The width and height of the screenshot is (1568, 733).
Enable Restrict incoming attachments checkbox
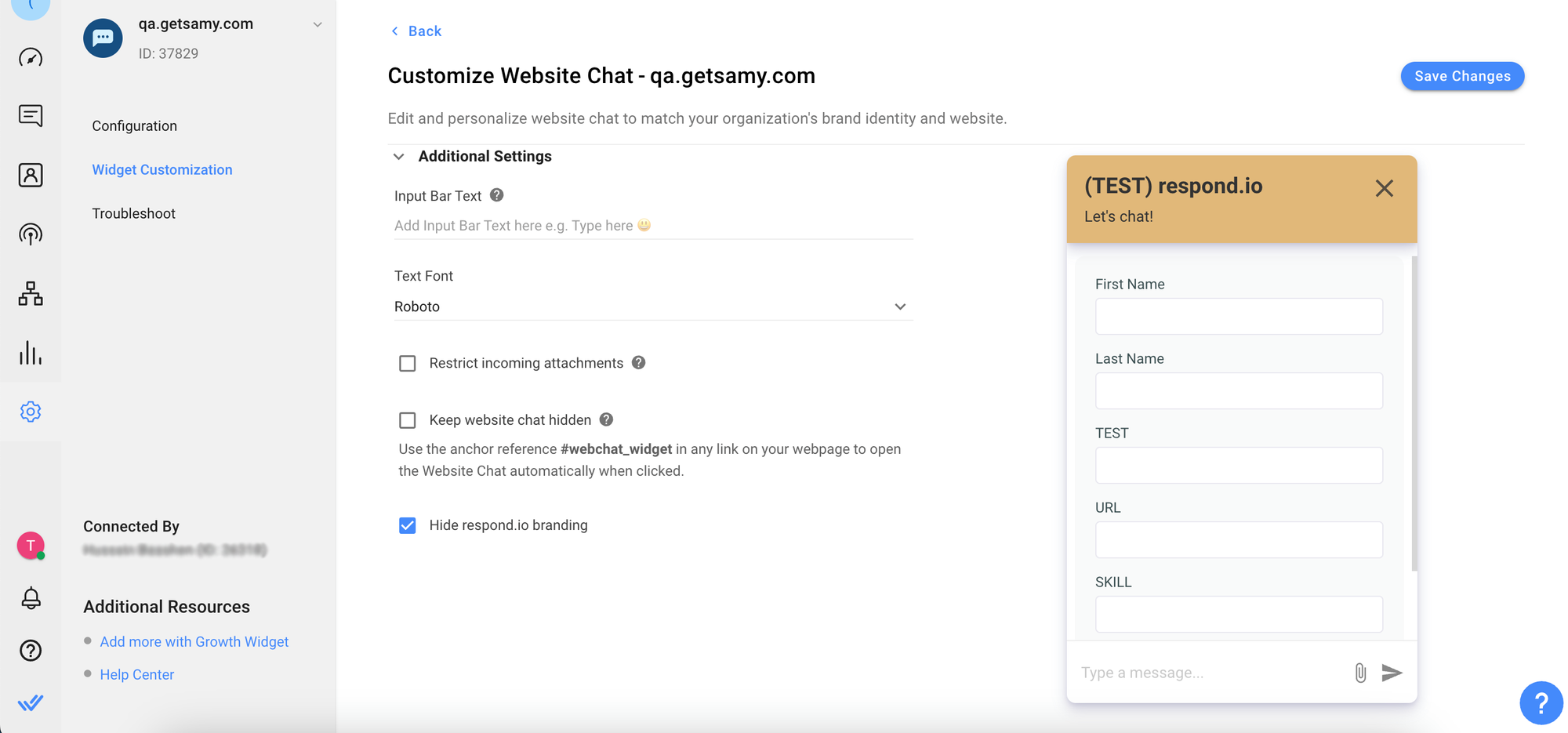(408, 364)
